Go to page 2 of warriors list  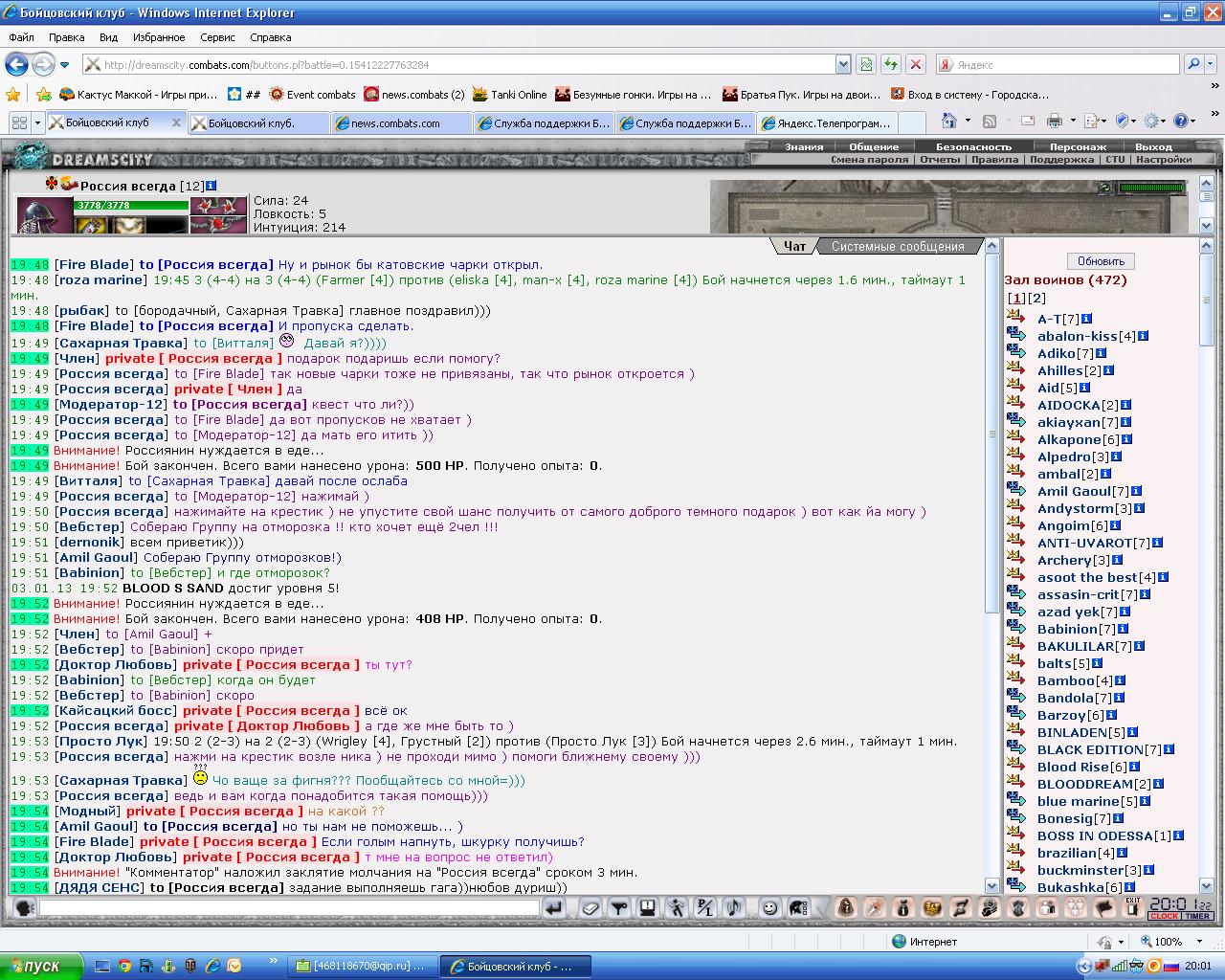click(1036, 300)
